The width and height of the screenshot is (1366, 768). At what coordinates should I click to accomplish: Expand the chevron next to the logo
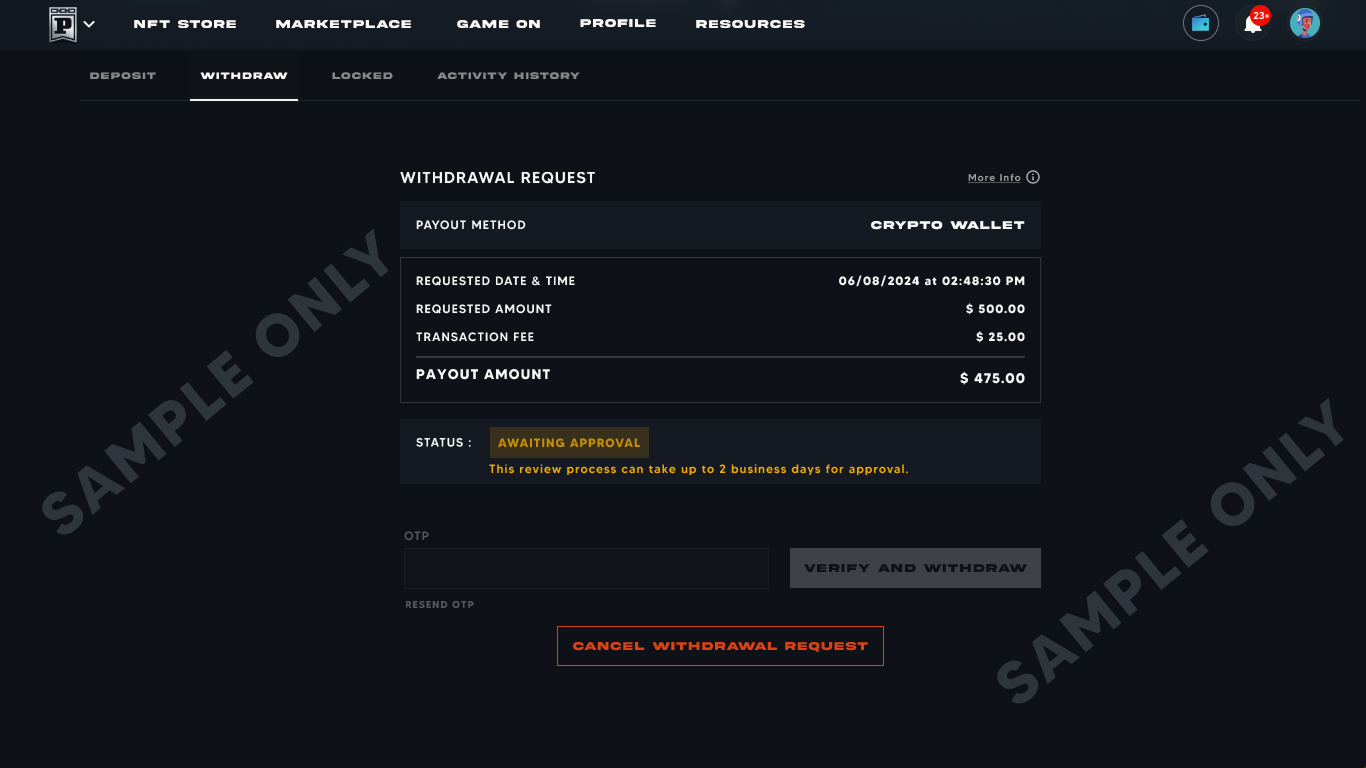coord(89,24)
